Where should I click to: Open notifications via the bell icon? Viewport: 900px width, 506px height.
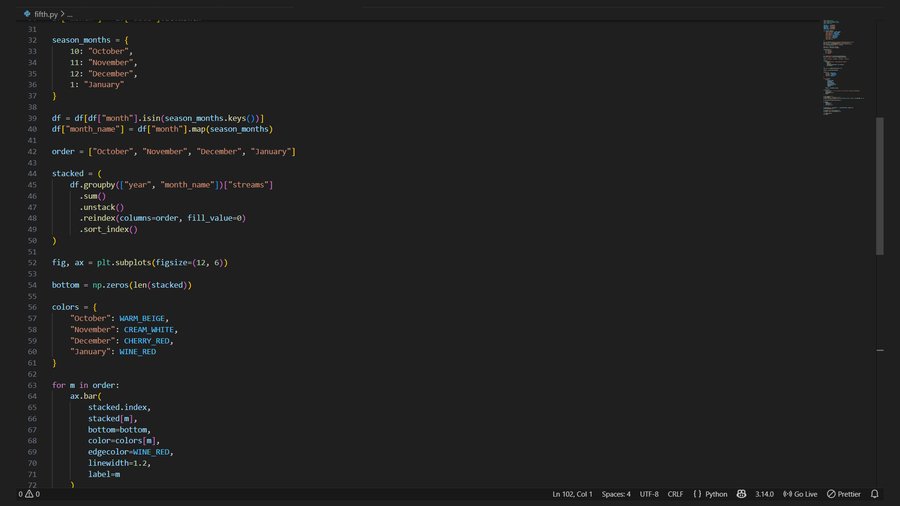(x=874, y=494)
